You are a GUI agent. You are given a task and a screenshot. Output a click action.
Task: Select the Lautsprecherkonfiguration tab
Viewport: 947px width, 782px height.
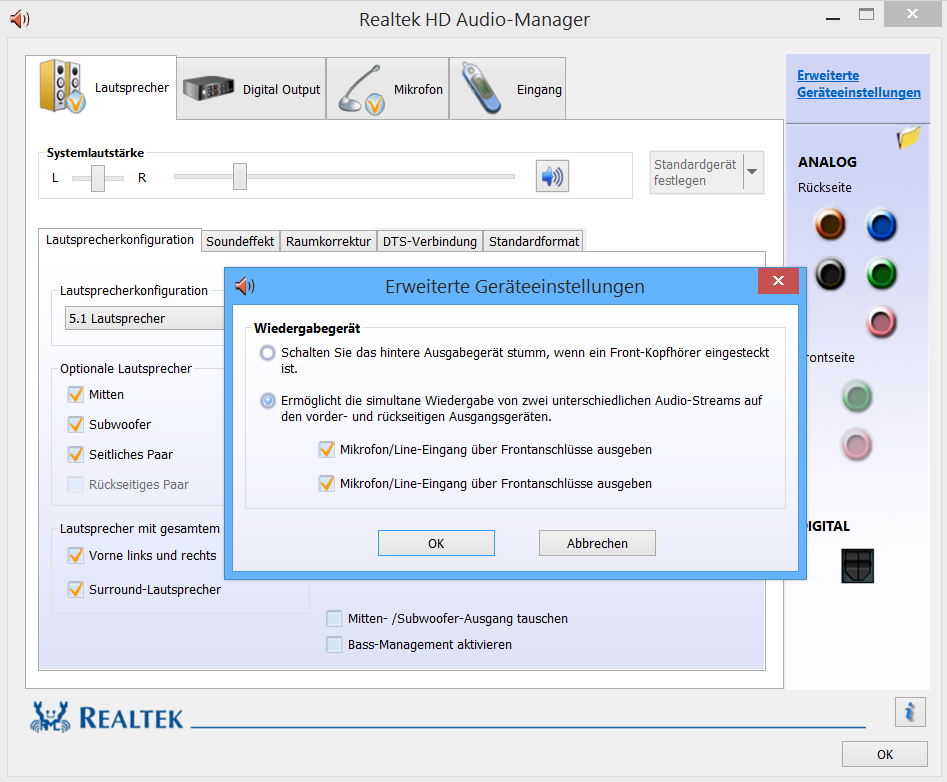coord(120,240)
